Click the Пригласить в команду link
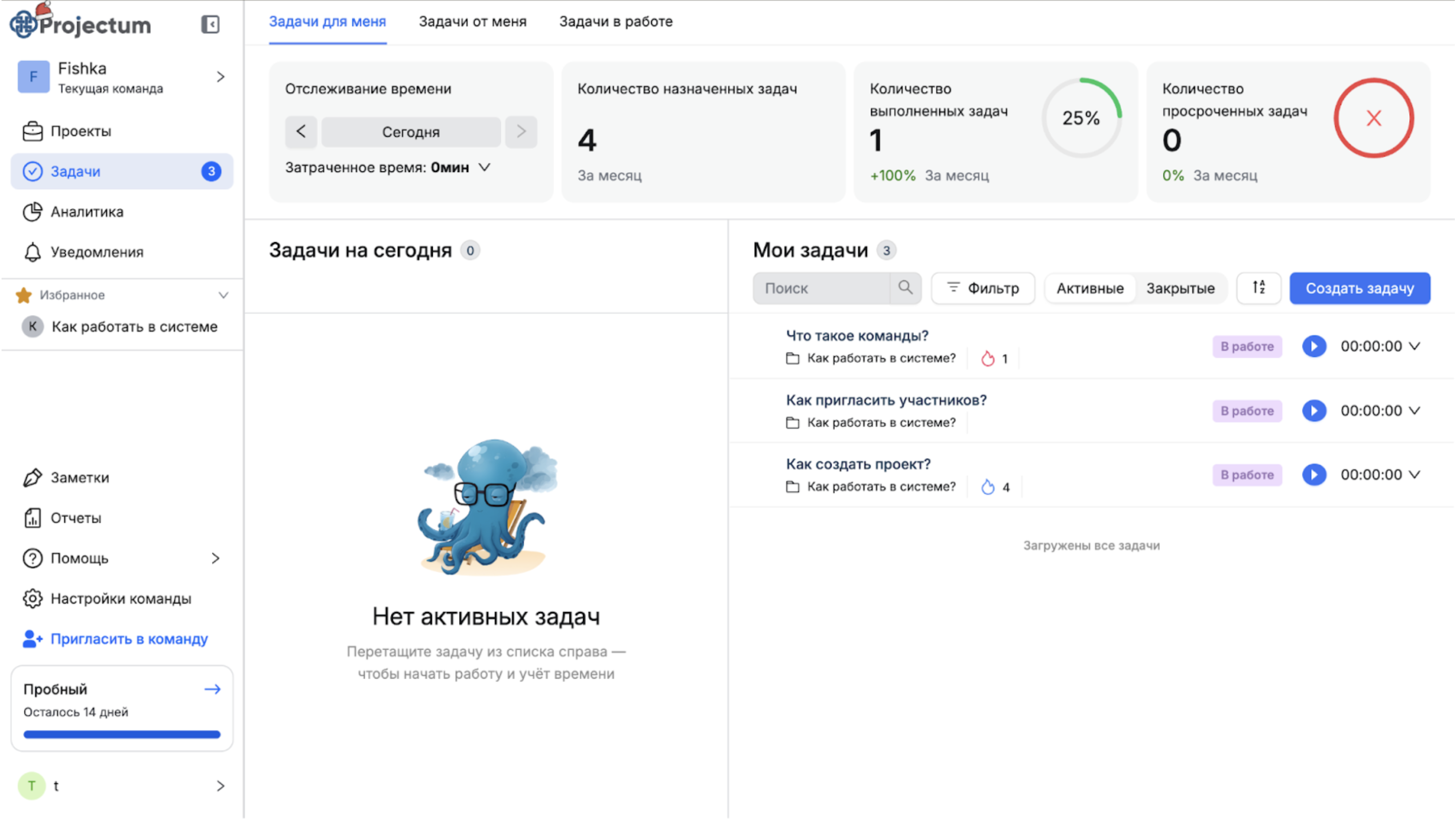1456x837 pixels. [130, 639]
